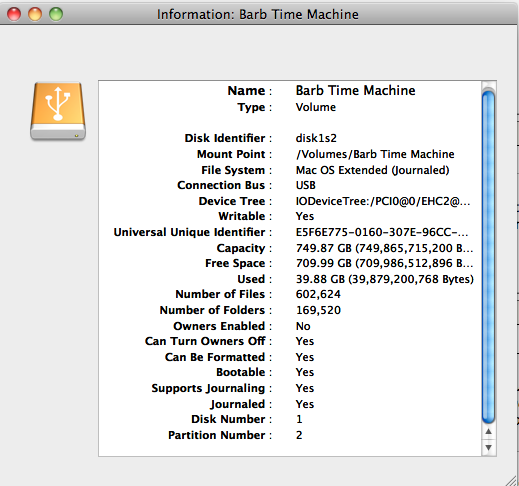Screen dimensions: 519x486
Task: Click the 'Type :' label
Action: pos(255,107)
